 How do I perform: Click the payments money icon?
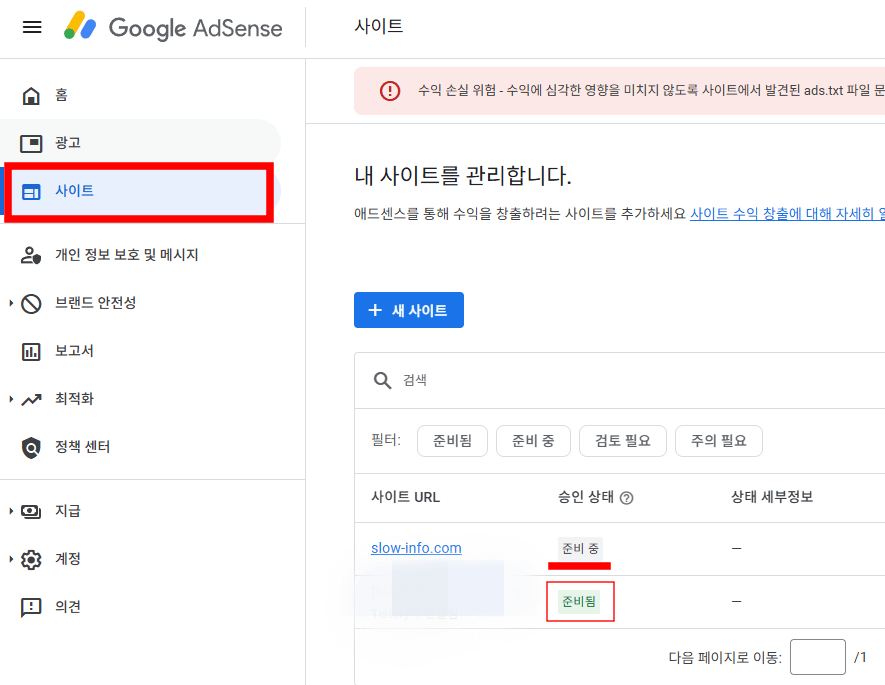[31, 511]
